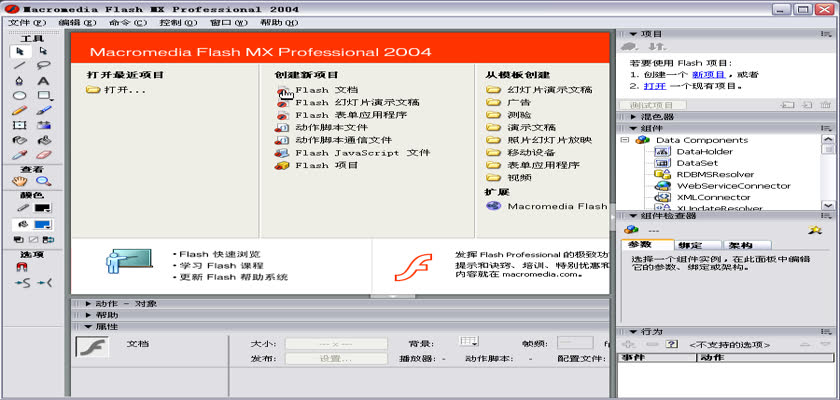
Task: Open the 控制 menu
Action: point(178,22)
